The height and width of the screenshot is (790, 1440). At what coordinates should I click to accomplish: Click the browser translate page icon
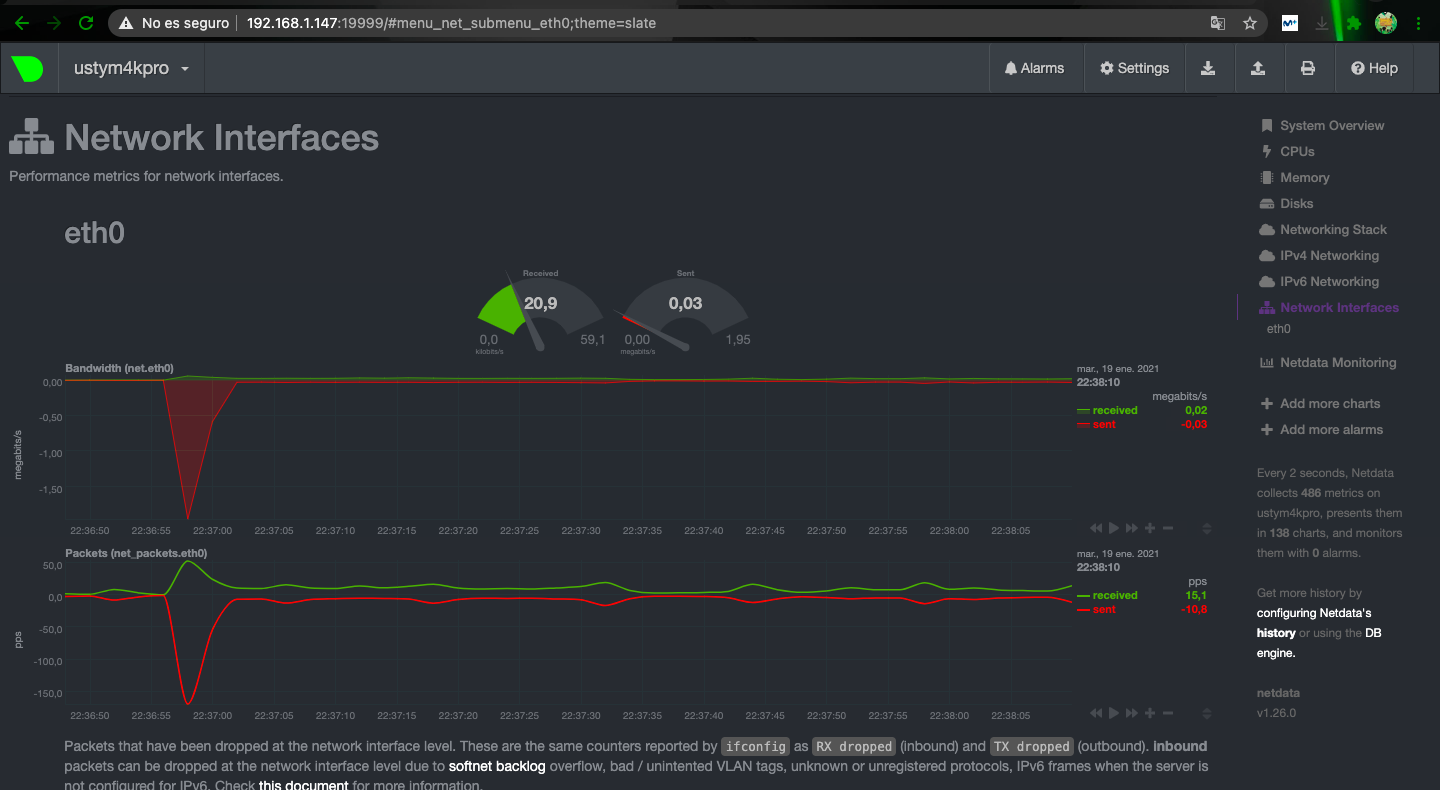tap(1217, 23)
